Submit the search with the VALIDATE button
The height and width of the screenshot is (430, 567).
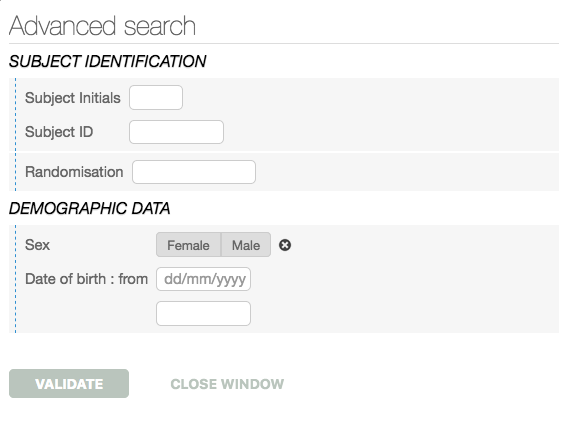coord(69,384)
